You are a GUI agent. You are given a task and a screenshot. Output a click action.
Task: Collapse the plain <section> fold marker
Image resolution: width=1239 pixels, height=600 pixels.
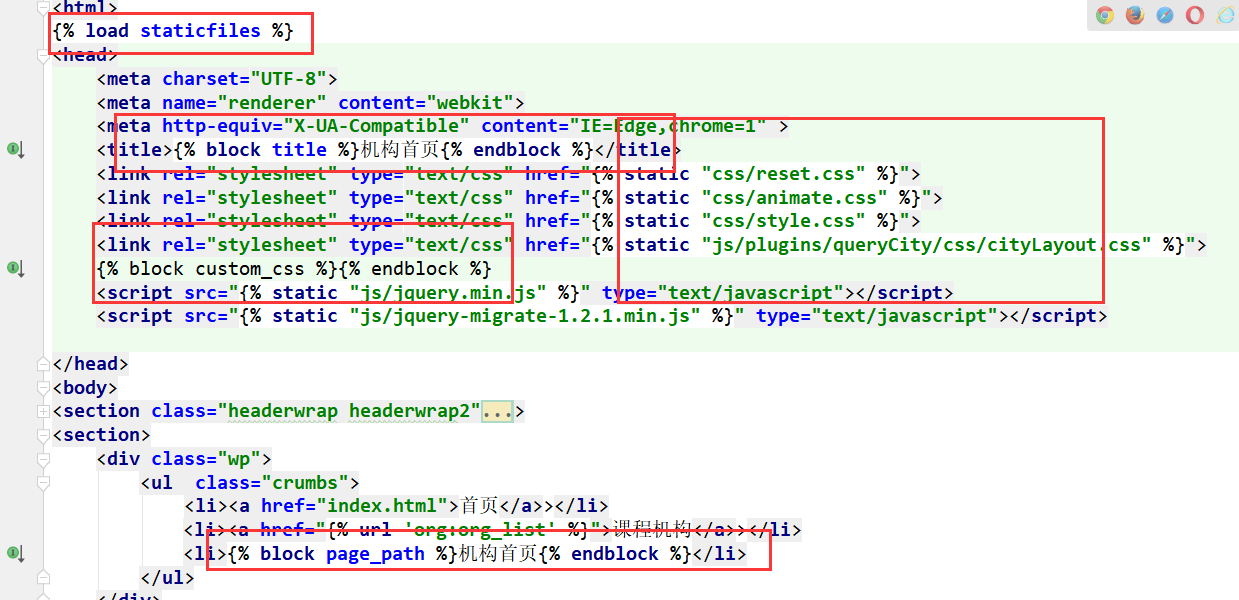coord(42,435)
